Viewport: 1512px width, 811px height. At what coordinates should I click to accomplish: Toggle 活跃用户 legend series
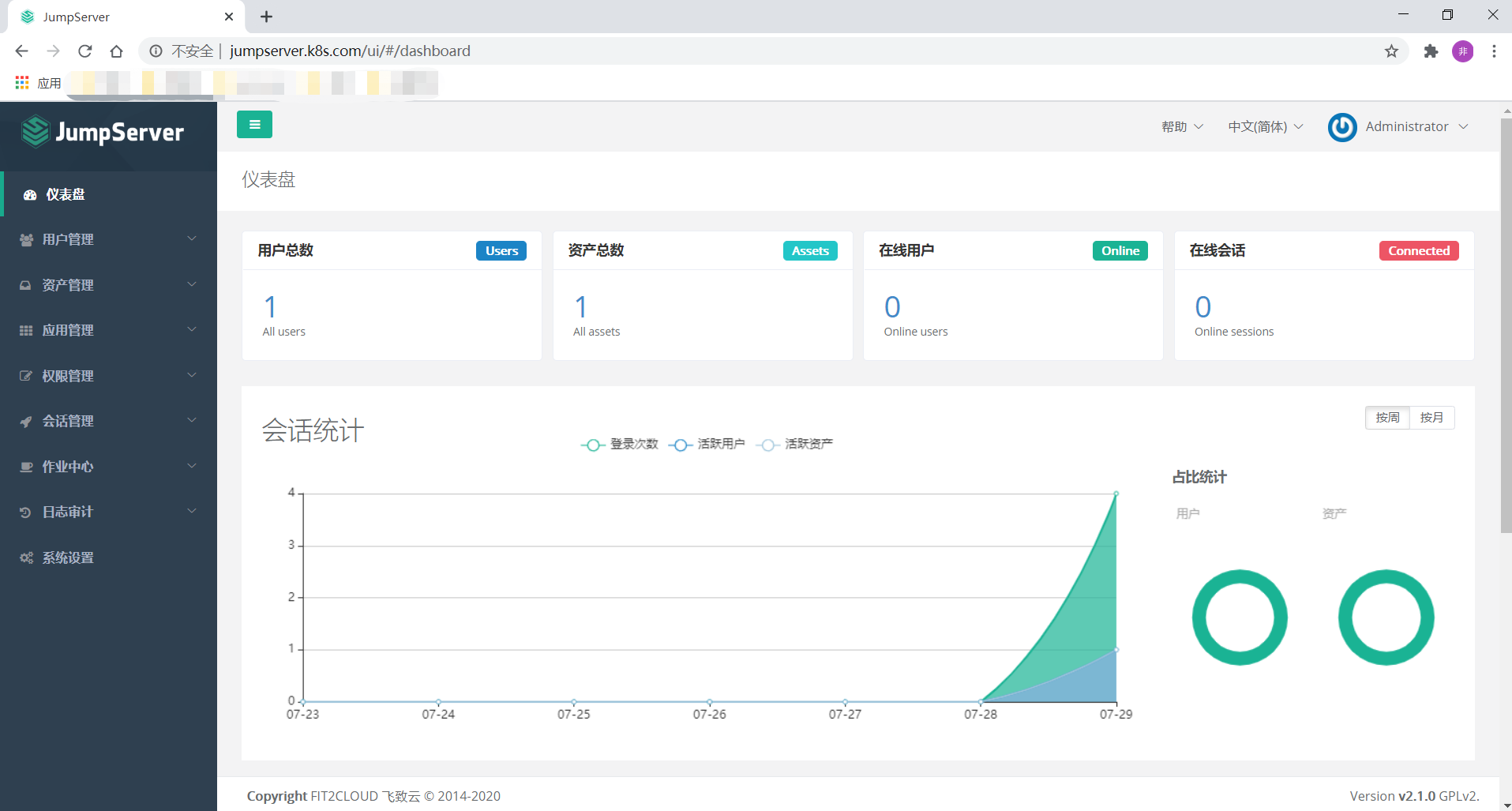[x=707, y=444]
